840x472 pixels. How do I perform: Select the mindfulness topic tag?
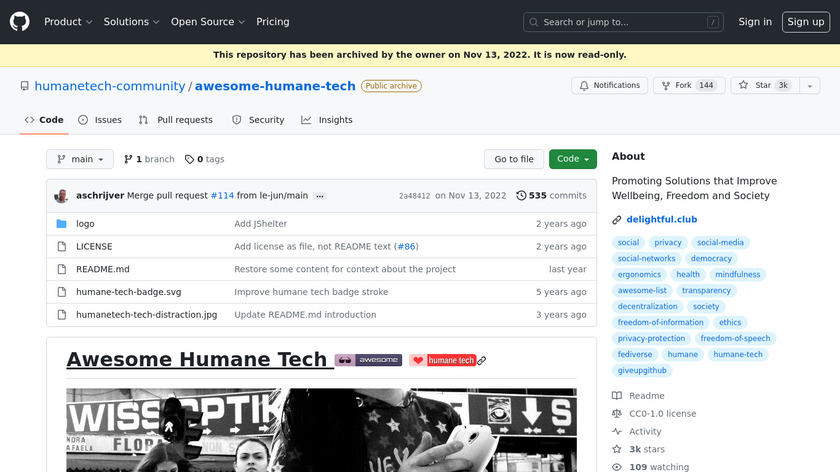[x=738, y=275]
